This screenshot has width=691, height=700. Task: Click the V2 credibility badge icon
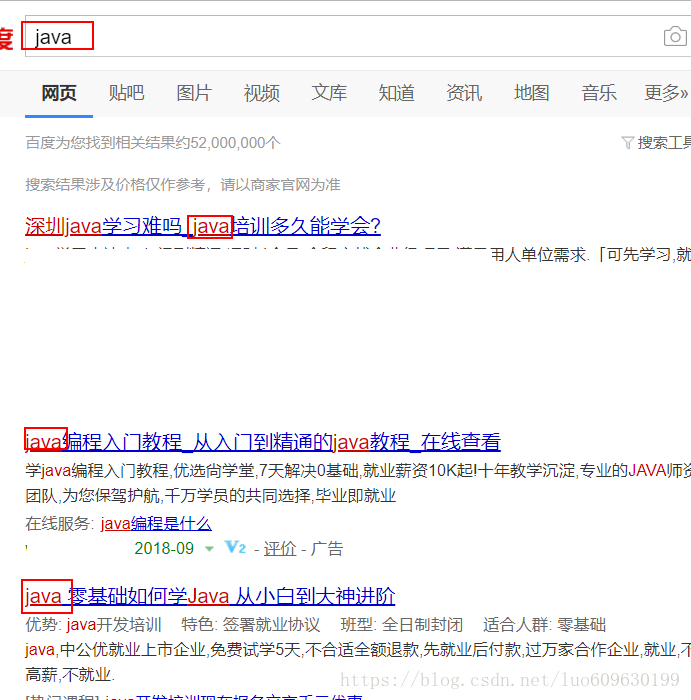235,547
